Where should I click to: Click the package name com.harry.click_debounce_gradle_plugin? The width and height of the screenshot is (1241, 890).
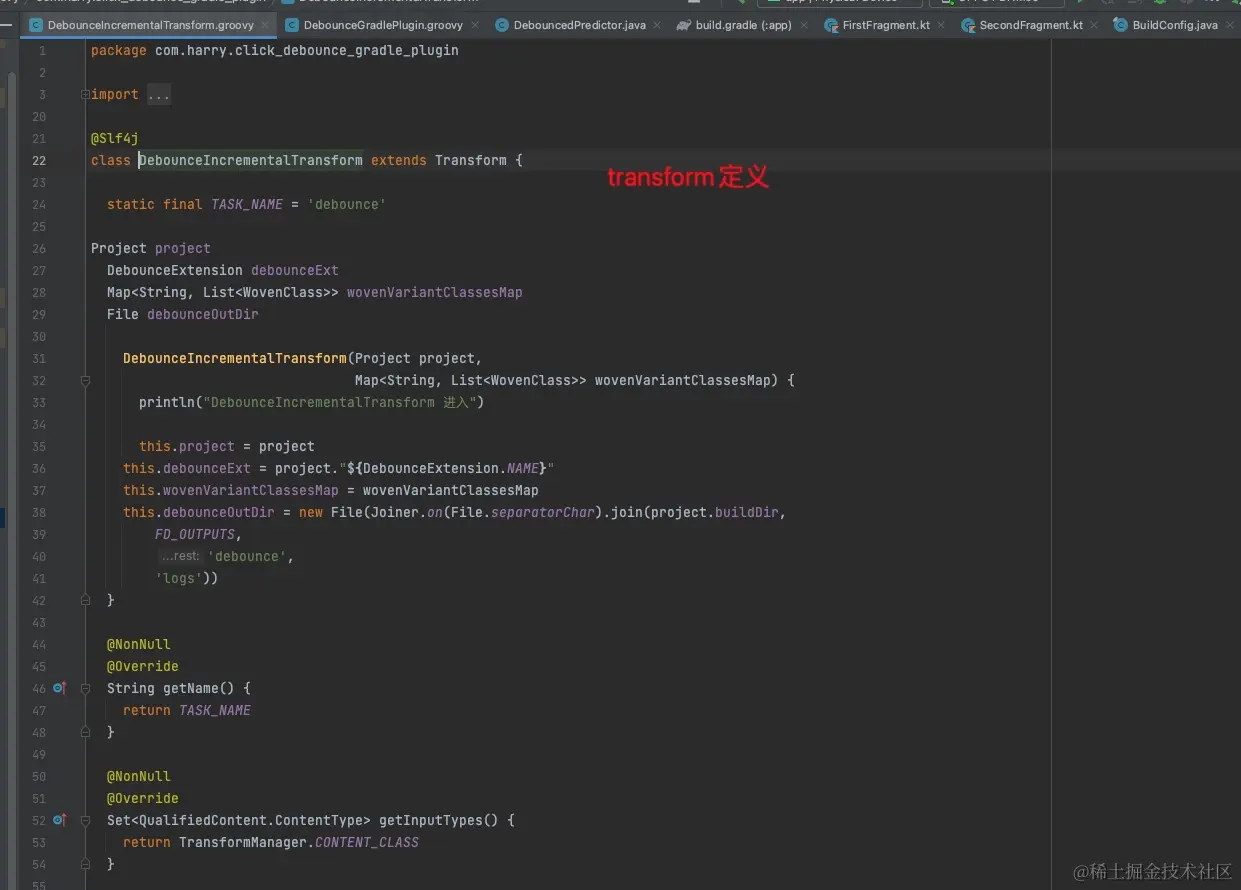[x=307, y=50]
